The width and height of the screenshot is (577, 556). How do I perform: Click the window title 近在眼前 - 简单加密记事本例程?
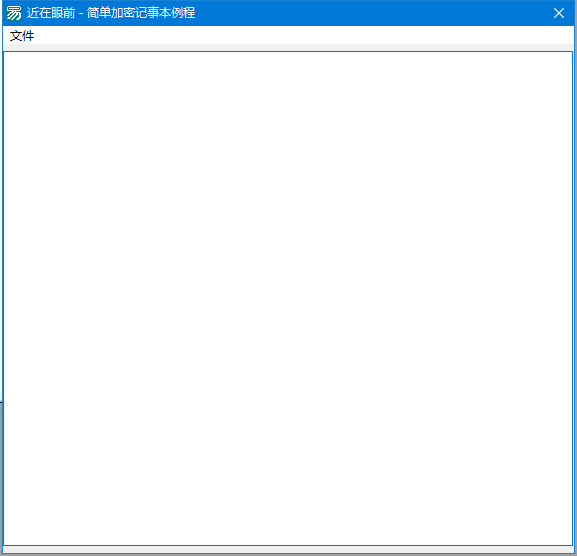tap(111, 13)
